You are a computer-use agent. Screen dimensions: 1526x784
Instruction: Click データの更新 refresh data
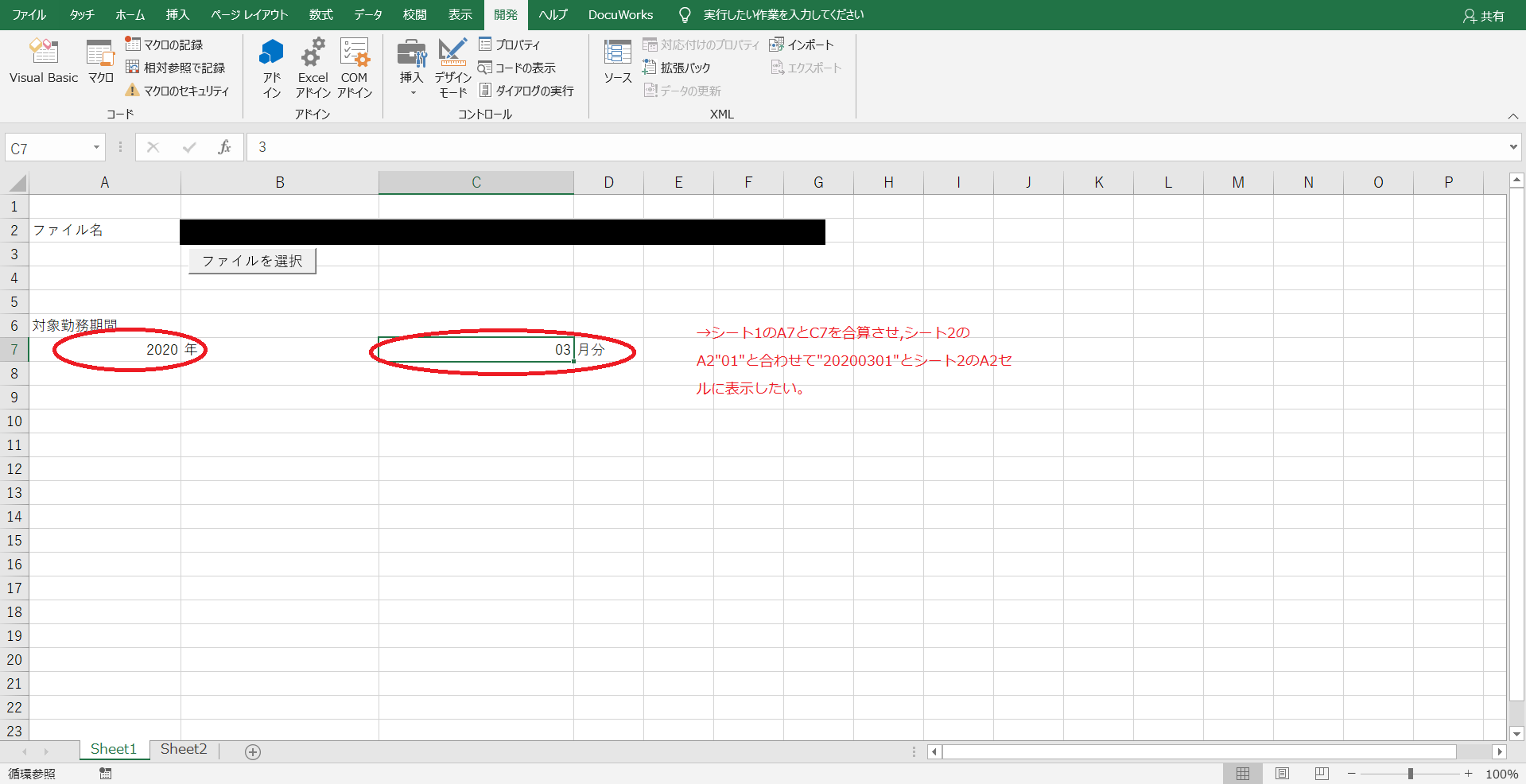[682, 91]
